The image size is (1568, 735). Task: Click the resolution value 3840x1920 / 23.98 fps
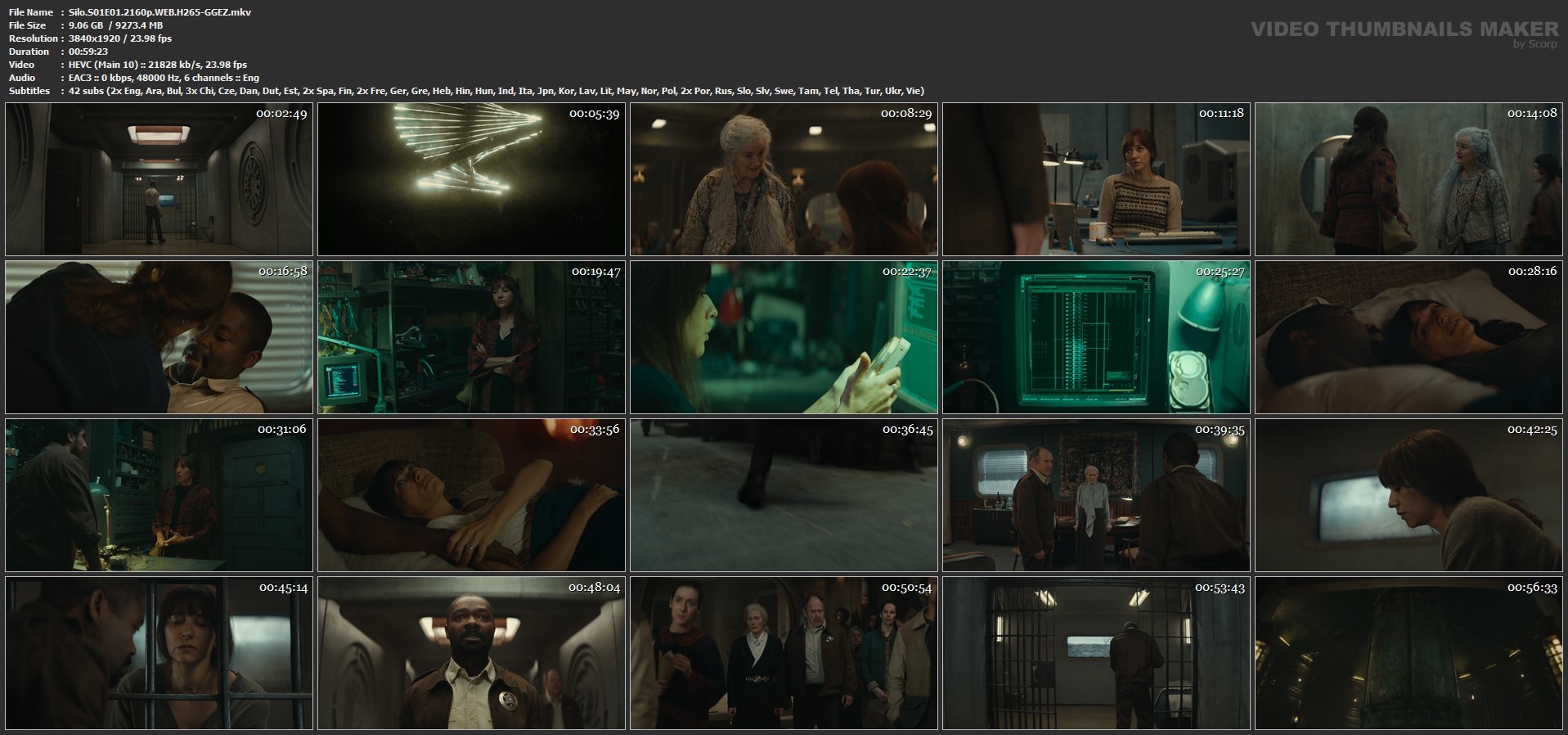pyautogui.click(x=120, y=38)
